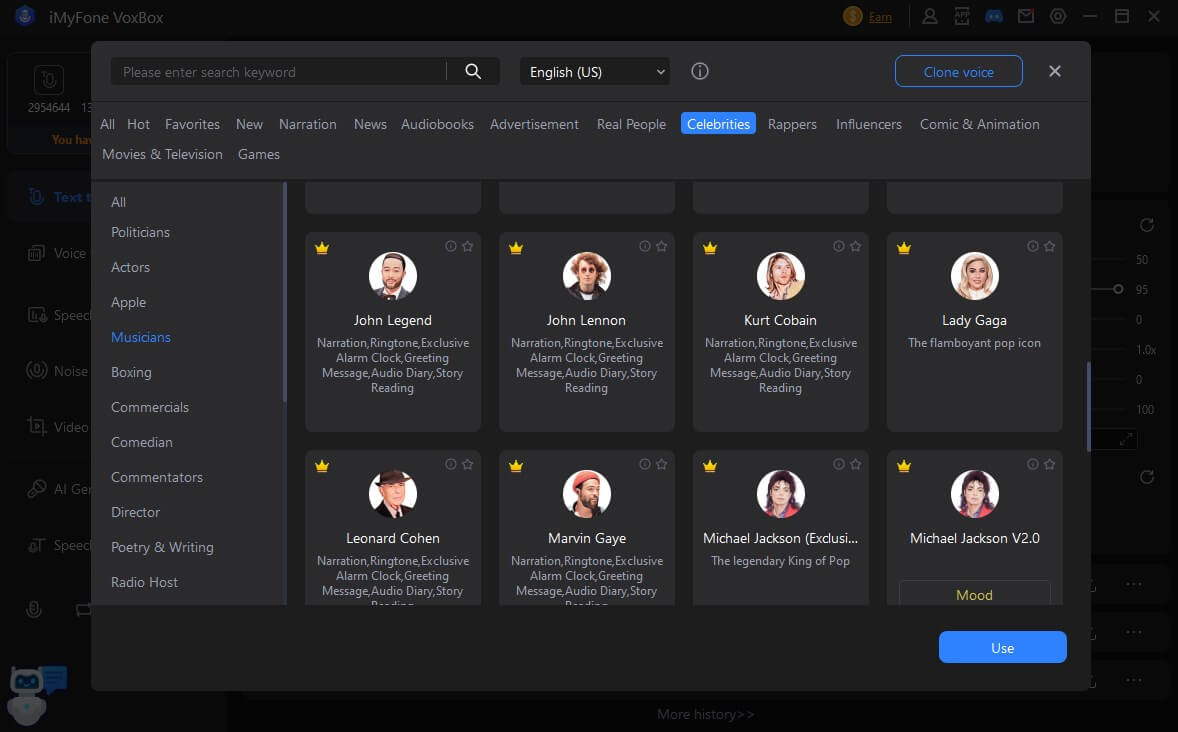Viewport: 1178px width, 732px height.
Task: Show Kurt Cobain voice info icon
Action: (838, 246)
